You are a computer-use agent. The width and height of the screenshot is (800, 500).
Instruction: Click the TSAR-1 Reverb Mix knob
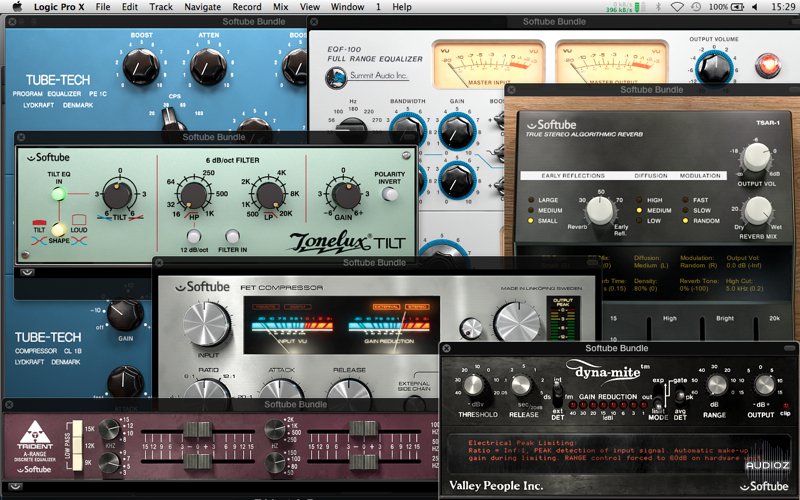coord(757,212)
